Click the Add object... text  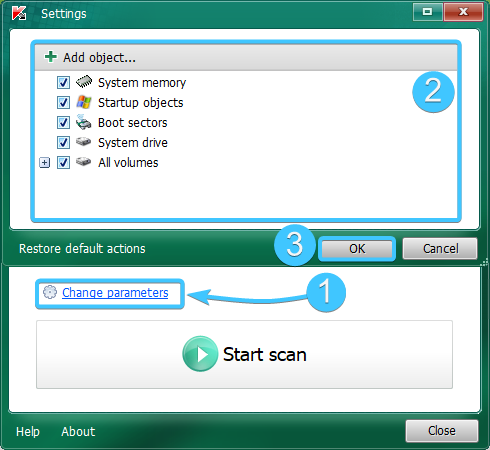coord(99,58)
